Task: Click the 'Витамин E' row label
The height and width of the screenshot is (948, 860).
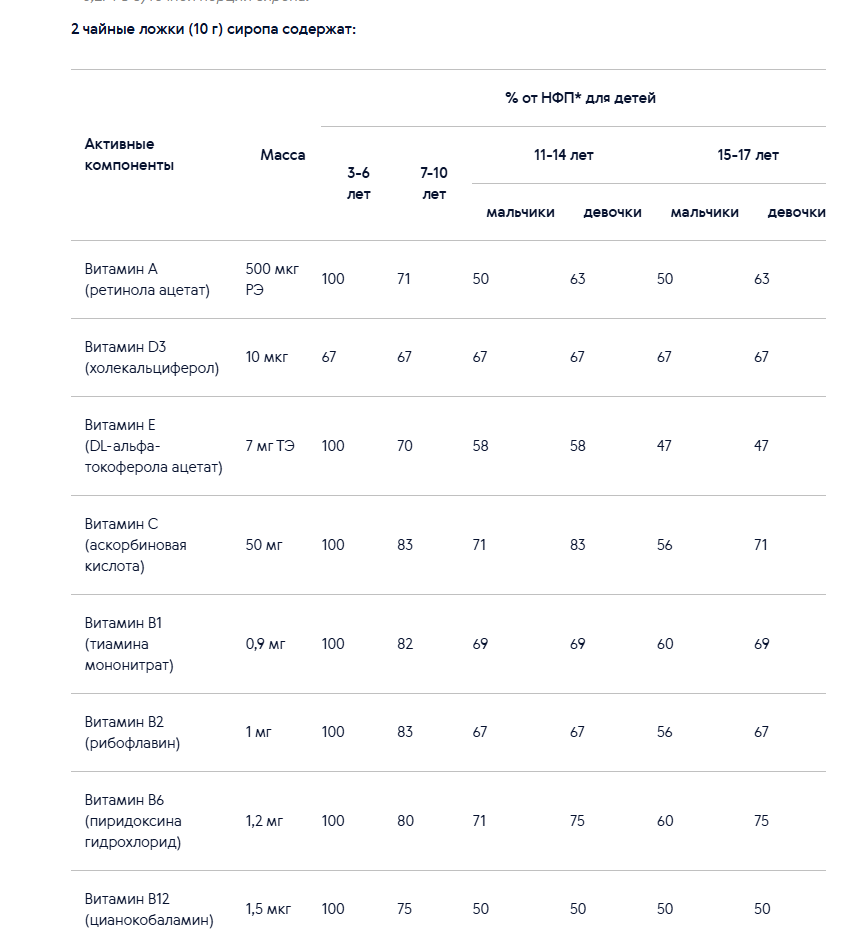Action: 154,446
